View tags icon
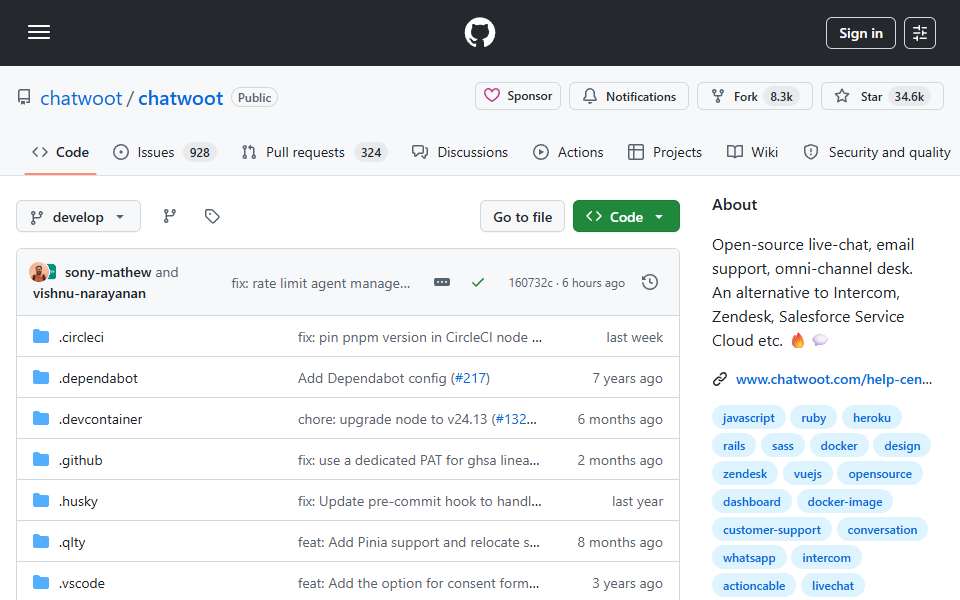960x600 pixels. click(x=212, y=216)
